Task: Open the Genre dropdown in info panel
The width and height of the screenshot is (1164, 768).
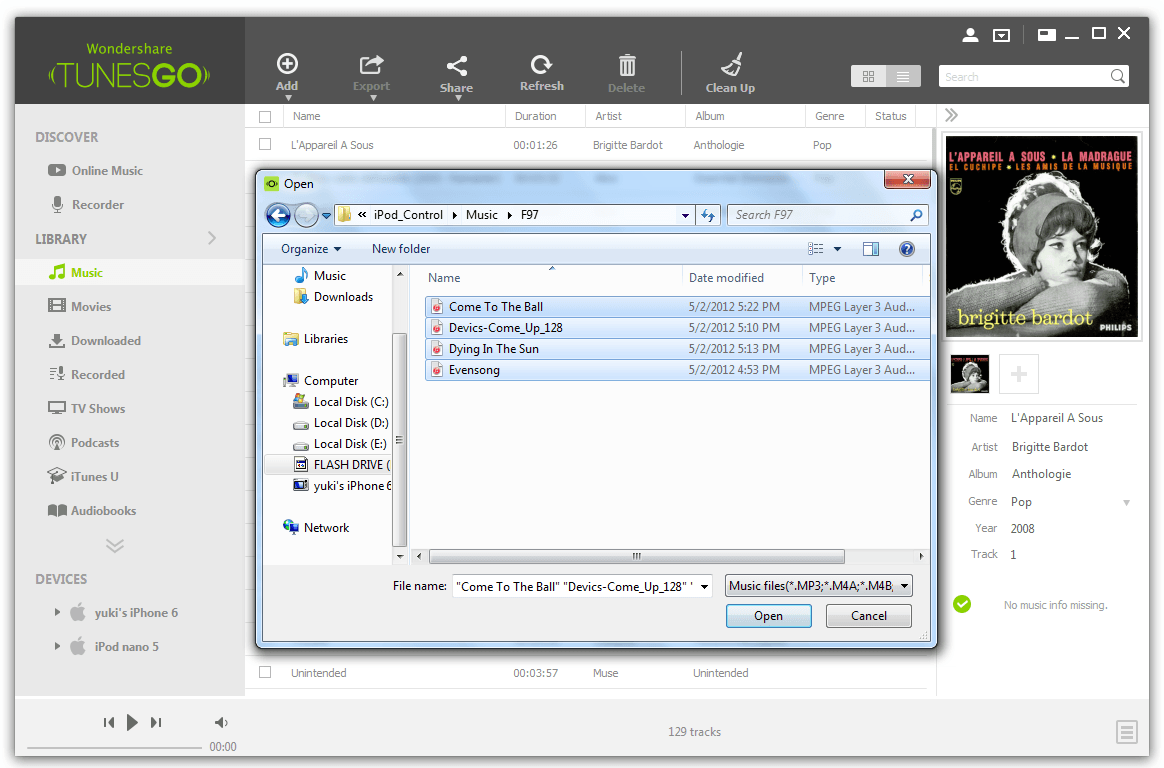Action: (x=1126, y=502)
